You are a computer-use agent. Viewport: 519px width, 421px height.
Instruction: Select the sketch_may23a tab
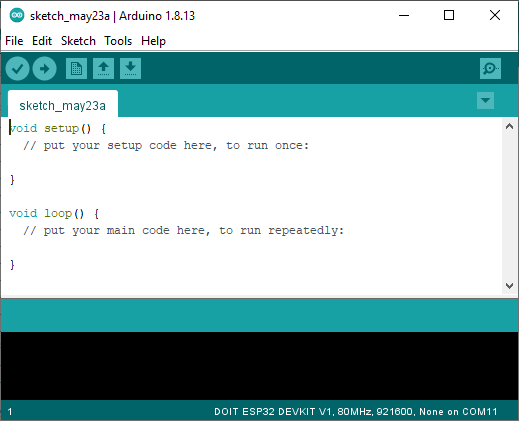(63, 104)
